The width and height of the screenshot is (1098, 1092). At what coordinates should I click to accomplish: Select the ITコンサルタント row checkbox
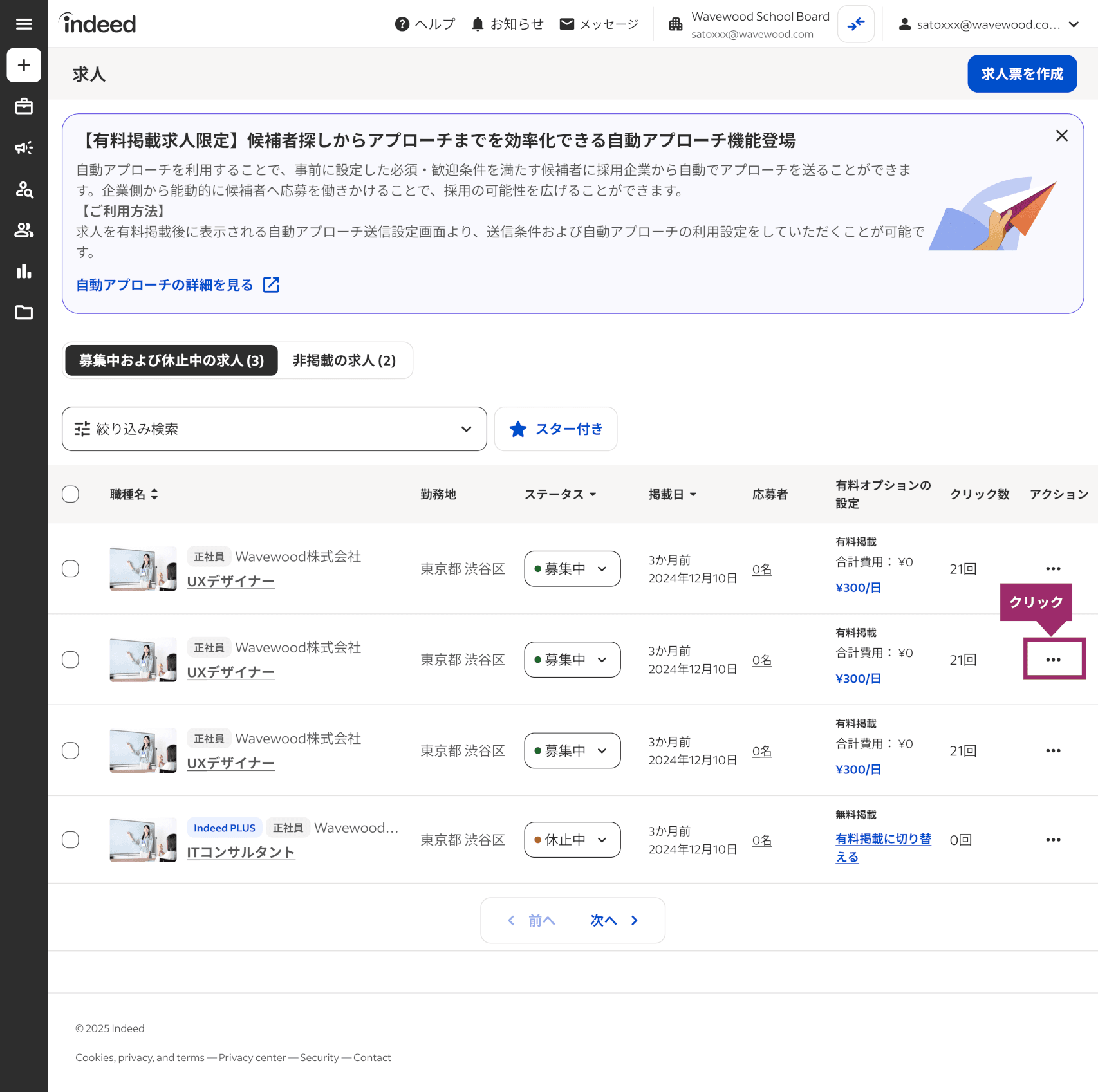tap(70, 840)
